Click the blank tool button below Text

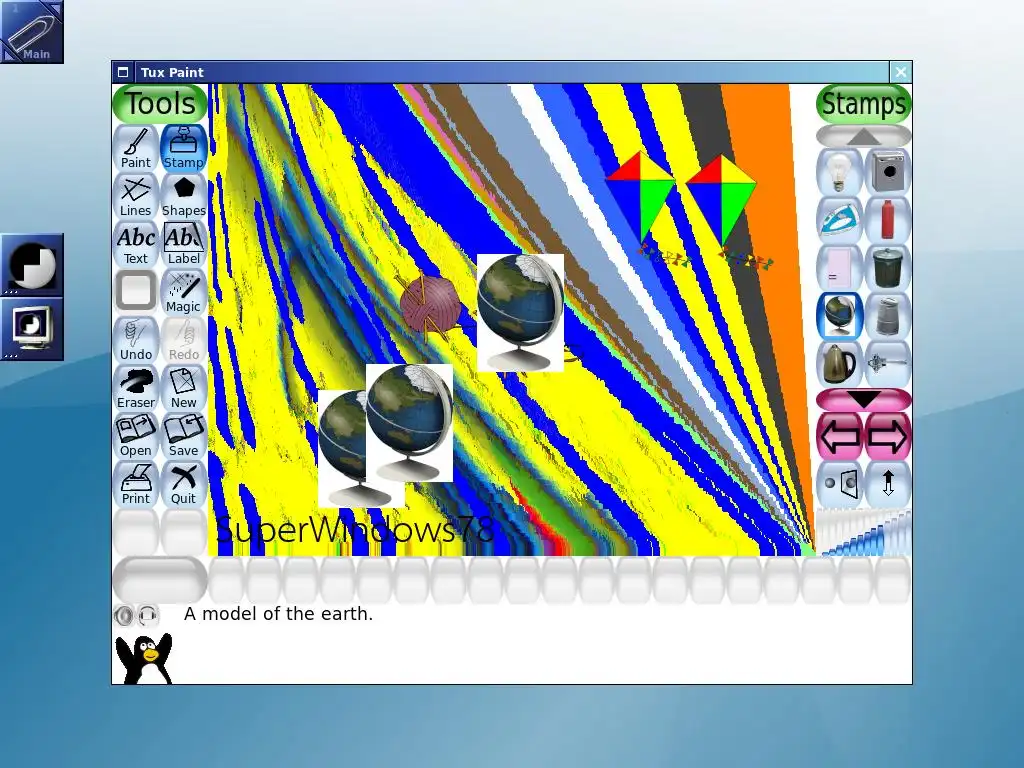coord(136,292)
